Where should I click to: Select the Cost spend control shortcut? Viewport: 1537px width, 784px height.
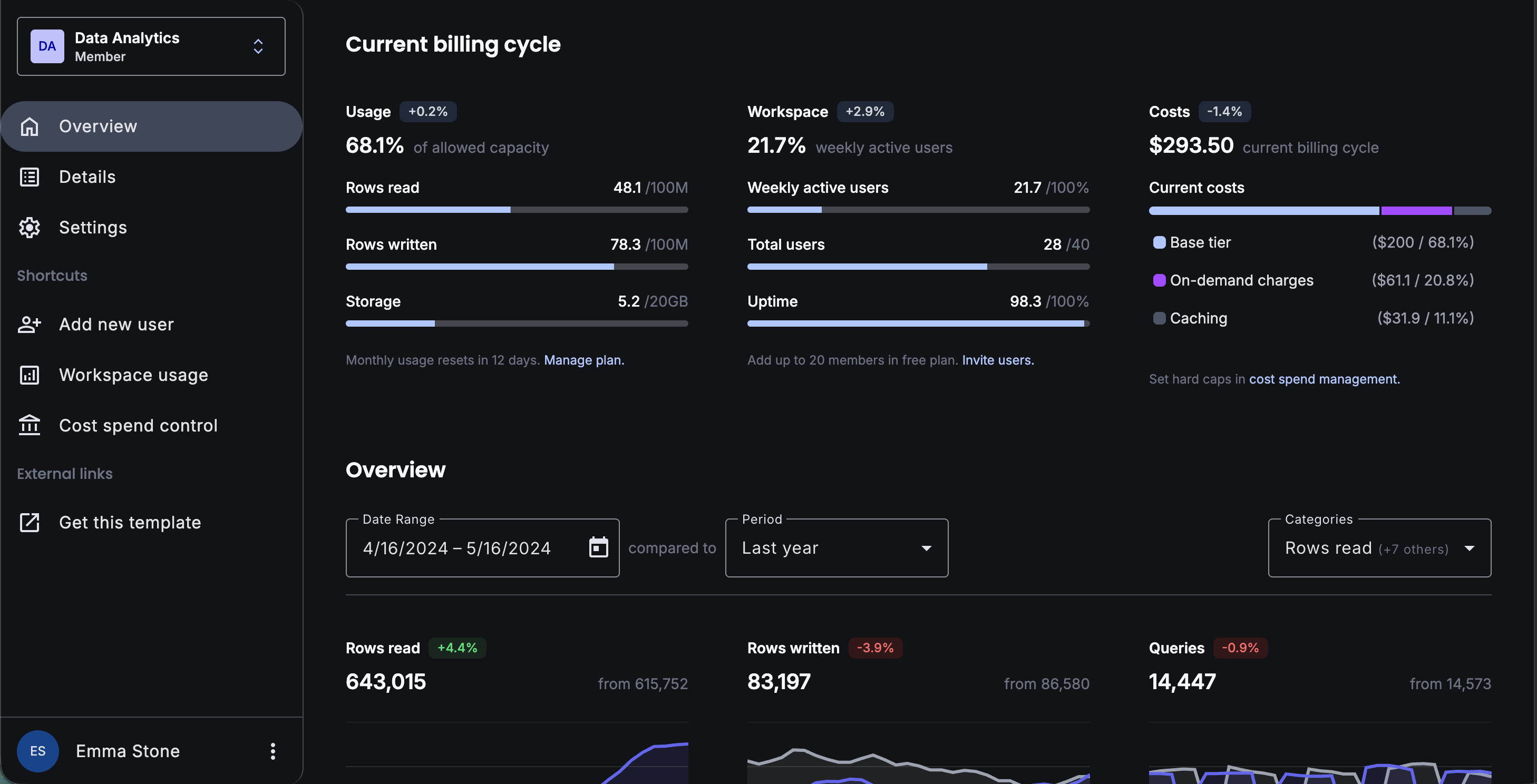tap(138, 426)
